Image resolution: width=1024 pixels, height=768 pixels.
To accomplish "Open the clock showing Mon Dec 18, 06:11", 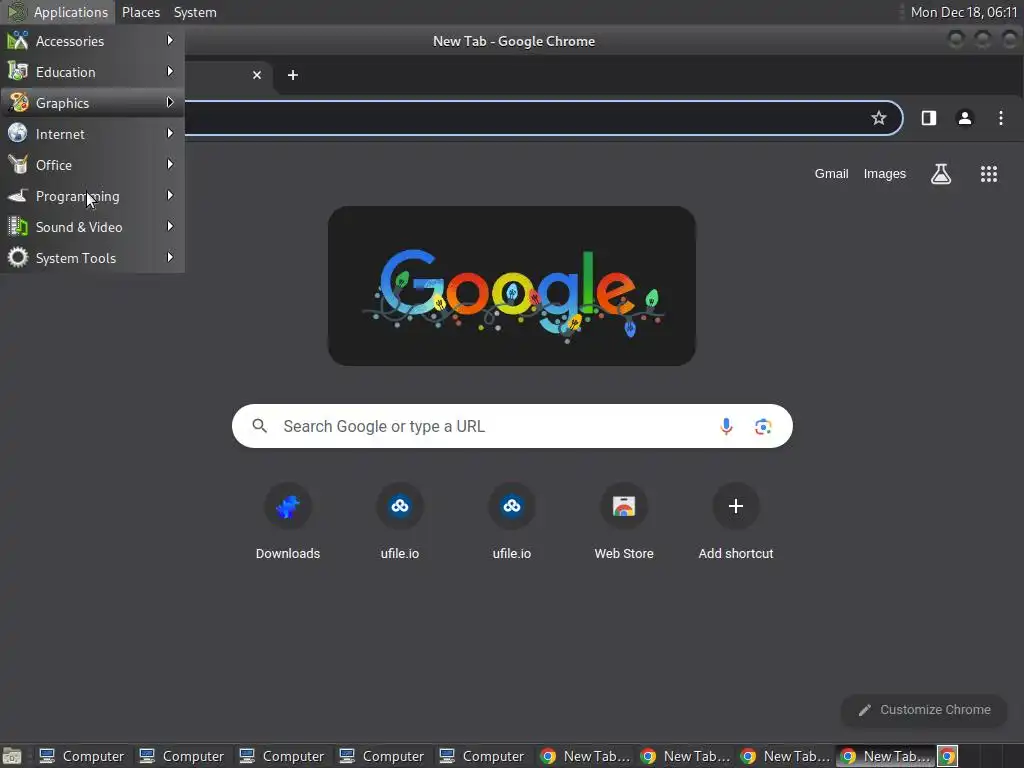I will (963, 12).
